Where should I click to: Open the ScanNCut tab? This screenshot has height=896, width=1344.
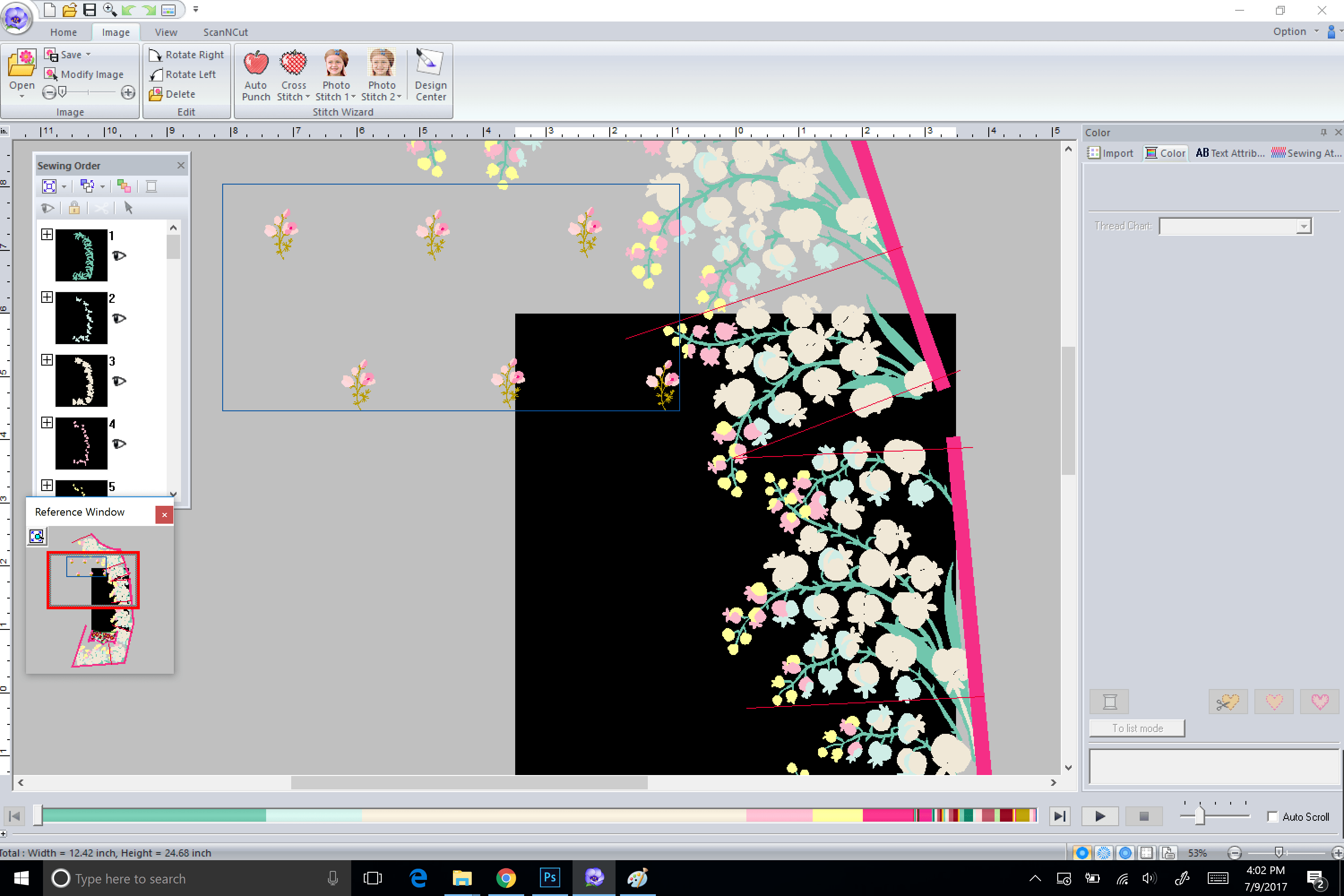225,32
